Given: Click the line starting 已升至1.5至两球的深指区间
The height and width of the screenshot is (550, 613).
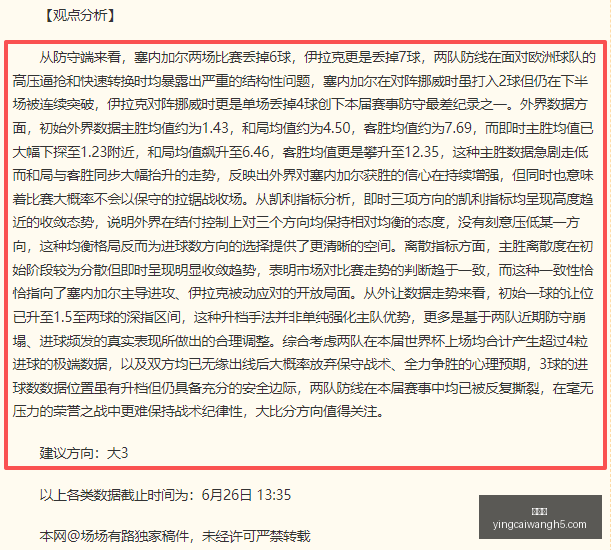Looking at the screenshot, I should click(299, 317).
